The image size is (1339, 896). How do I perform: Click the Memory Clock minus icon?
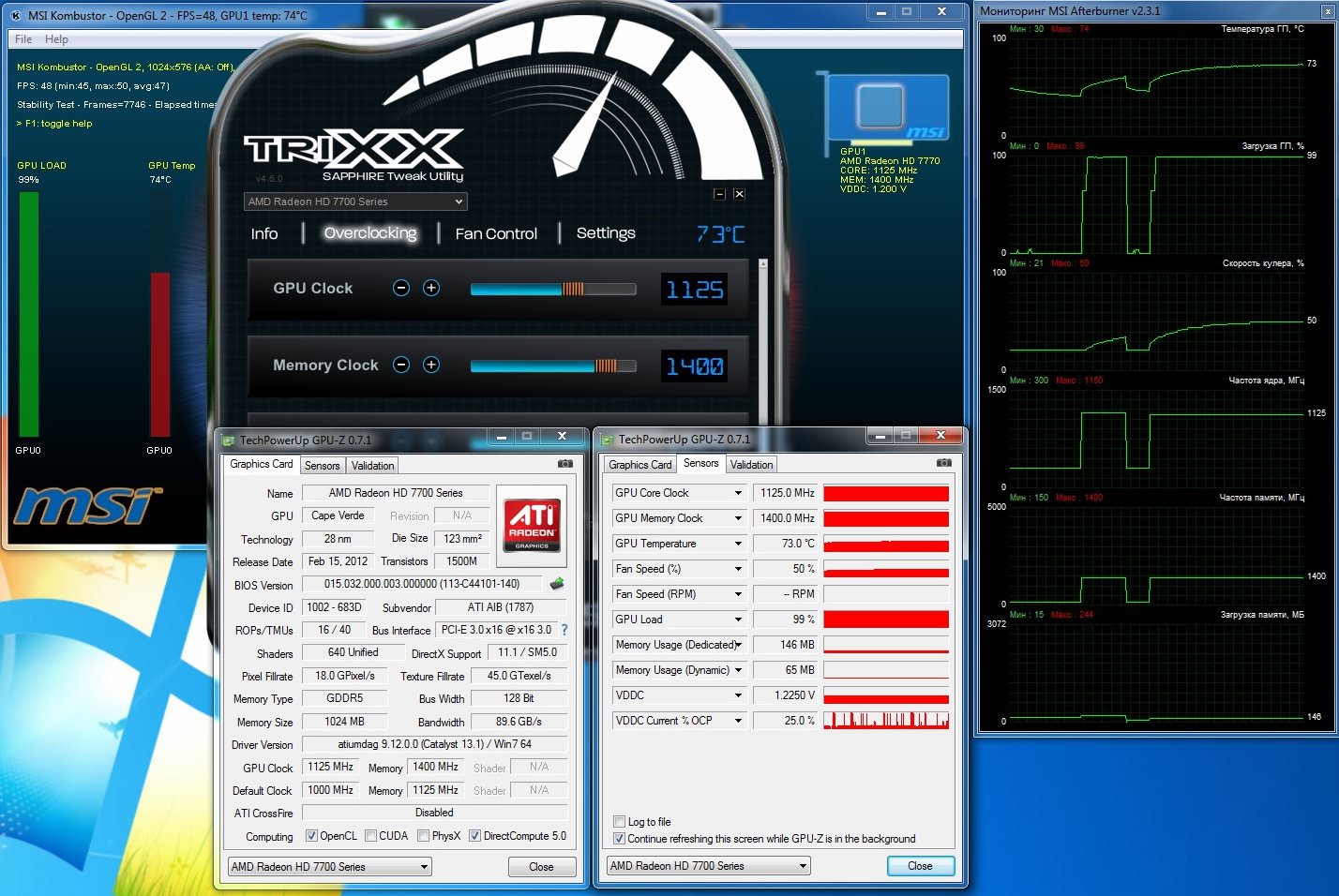401,366
